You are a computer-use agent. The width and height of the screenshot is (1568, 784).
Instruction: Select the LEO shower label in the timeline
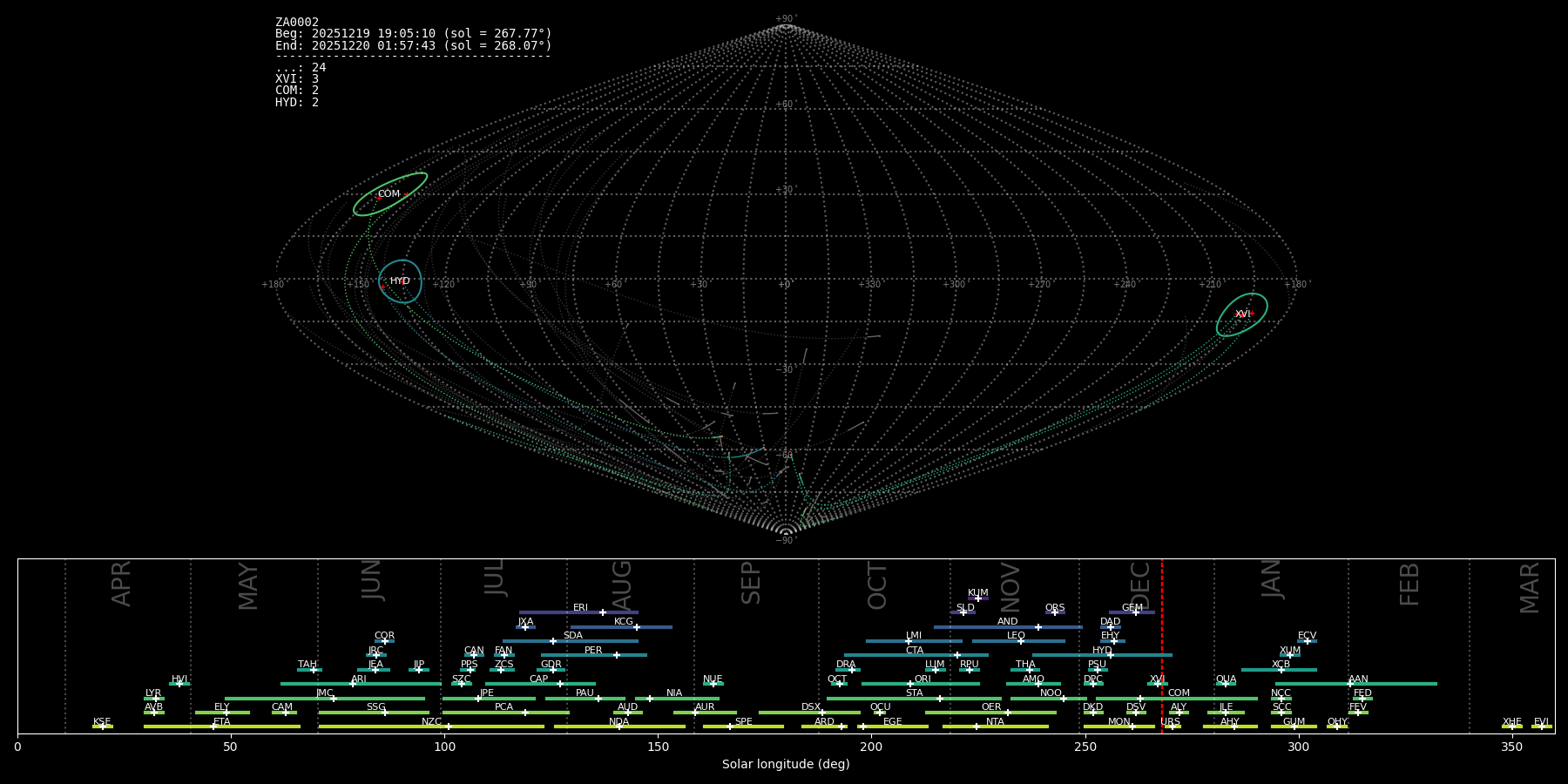coord(1016,636)
